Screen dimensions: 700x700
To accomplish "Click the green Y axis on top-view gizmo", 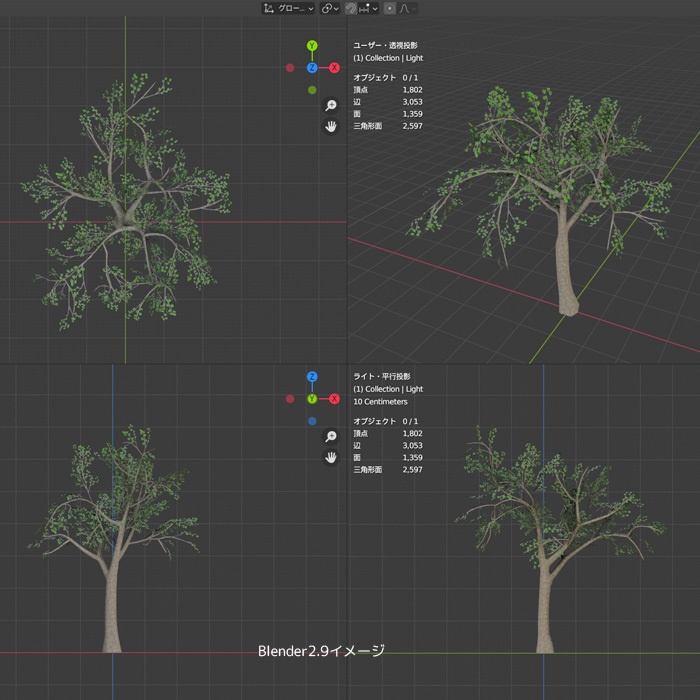I will coord(312,46).
